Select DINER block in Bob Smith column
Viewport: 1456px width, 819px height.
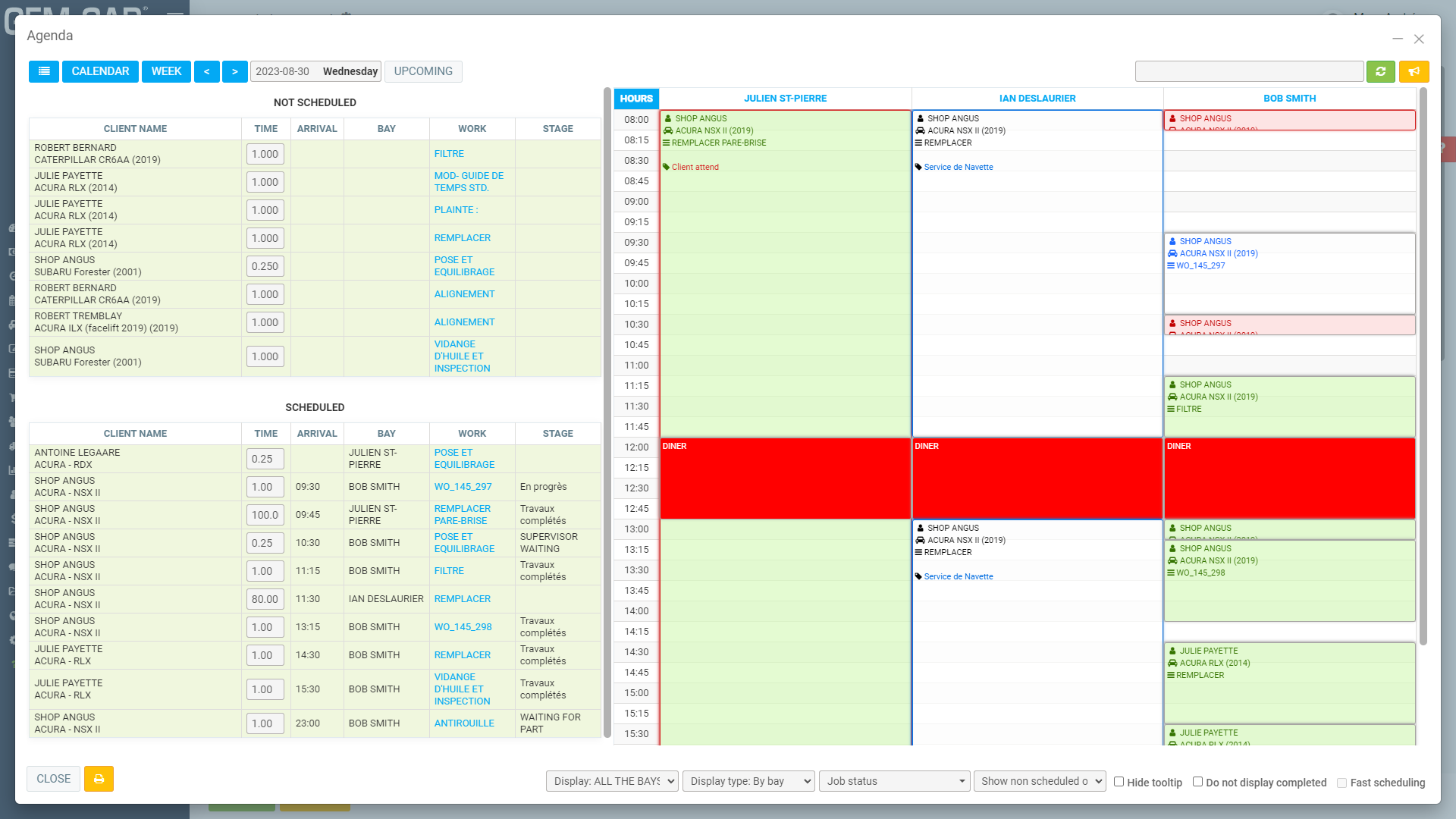coord(1289,479)
